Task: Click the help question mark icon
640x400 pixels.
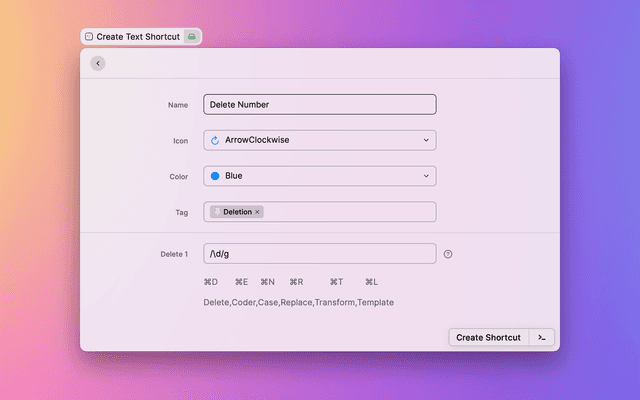Action: [448, 254]
